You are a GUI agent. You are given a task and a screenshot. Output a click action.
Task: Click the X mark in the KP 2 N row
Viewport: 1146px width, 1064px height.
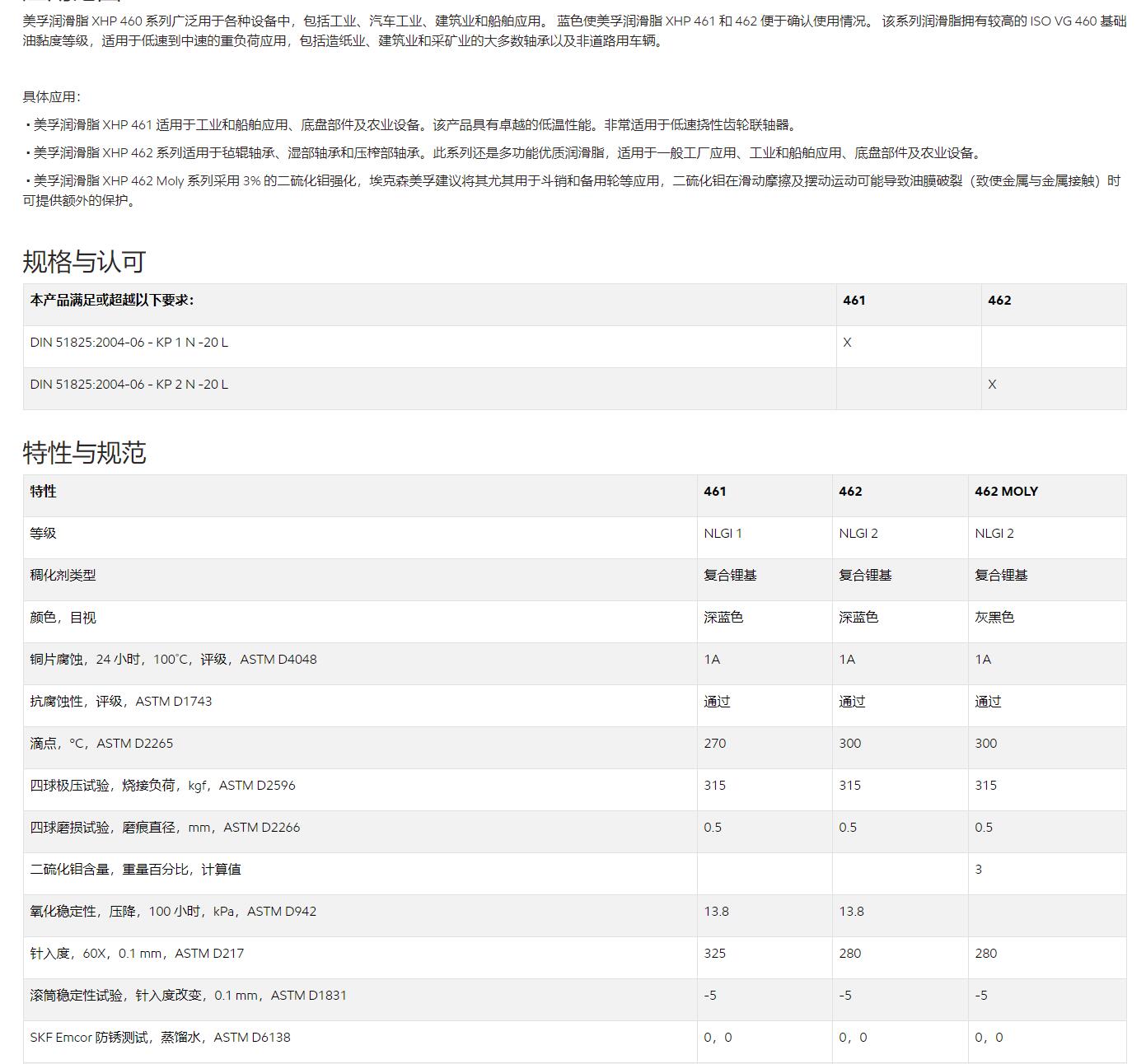[x=992, y=385]
